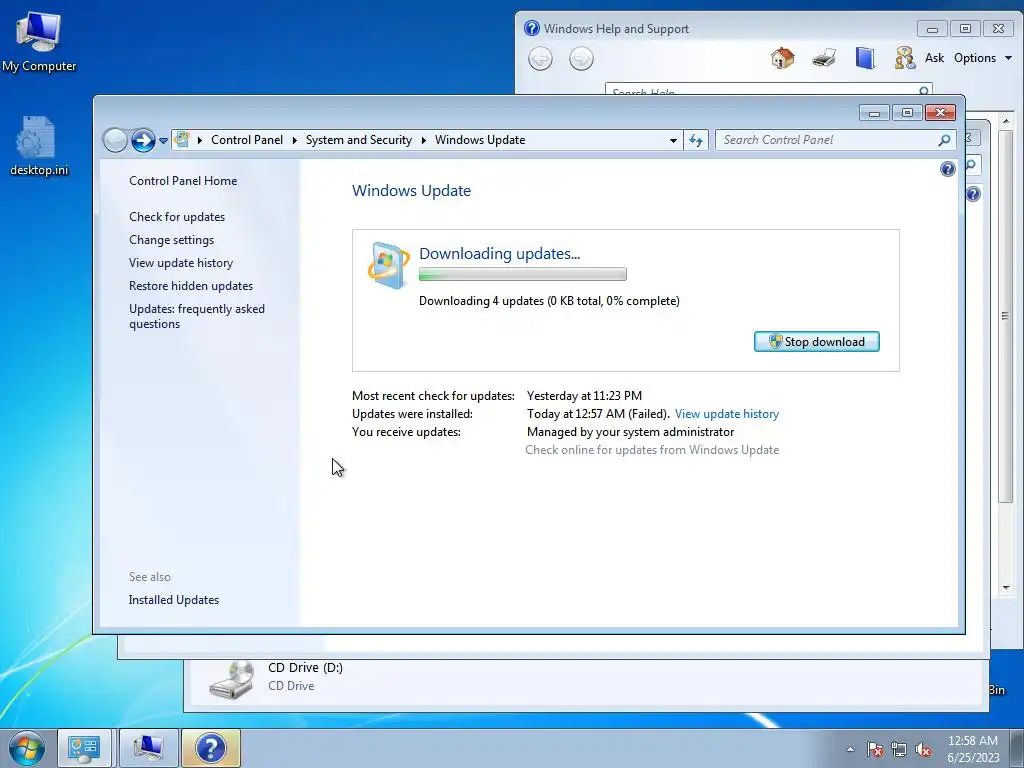
Task: Click muted volume tray icon
Action: point(923,749)
